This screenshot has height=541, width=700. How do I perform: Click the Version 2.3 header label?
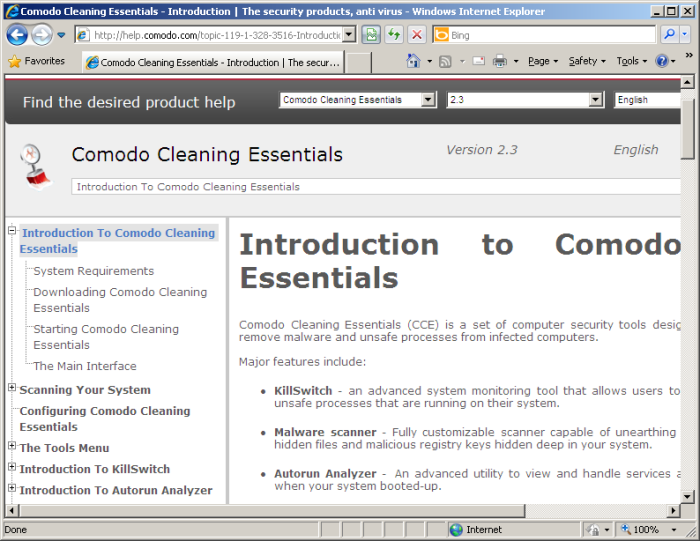(x=482, y=150)
